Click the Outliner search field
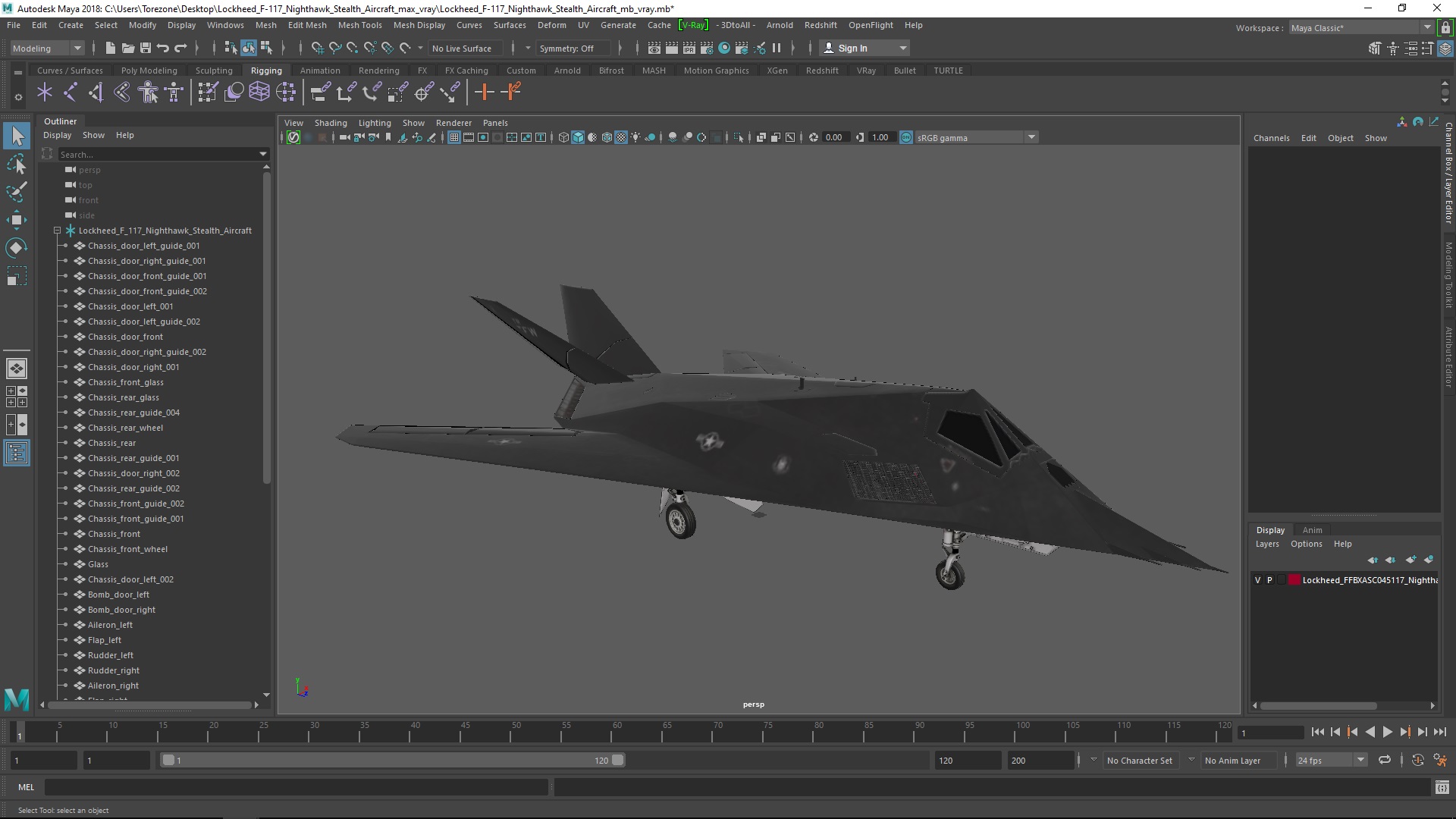The height and width of the screenshot is (819, 1456). pyautogui.click(x=158, y=154)
